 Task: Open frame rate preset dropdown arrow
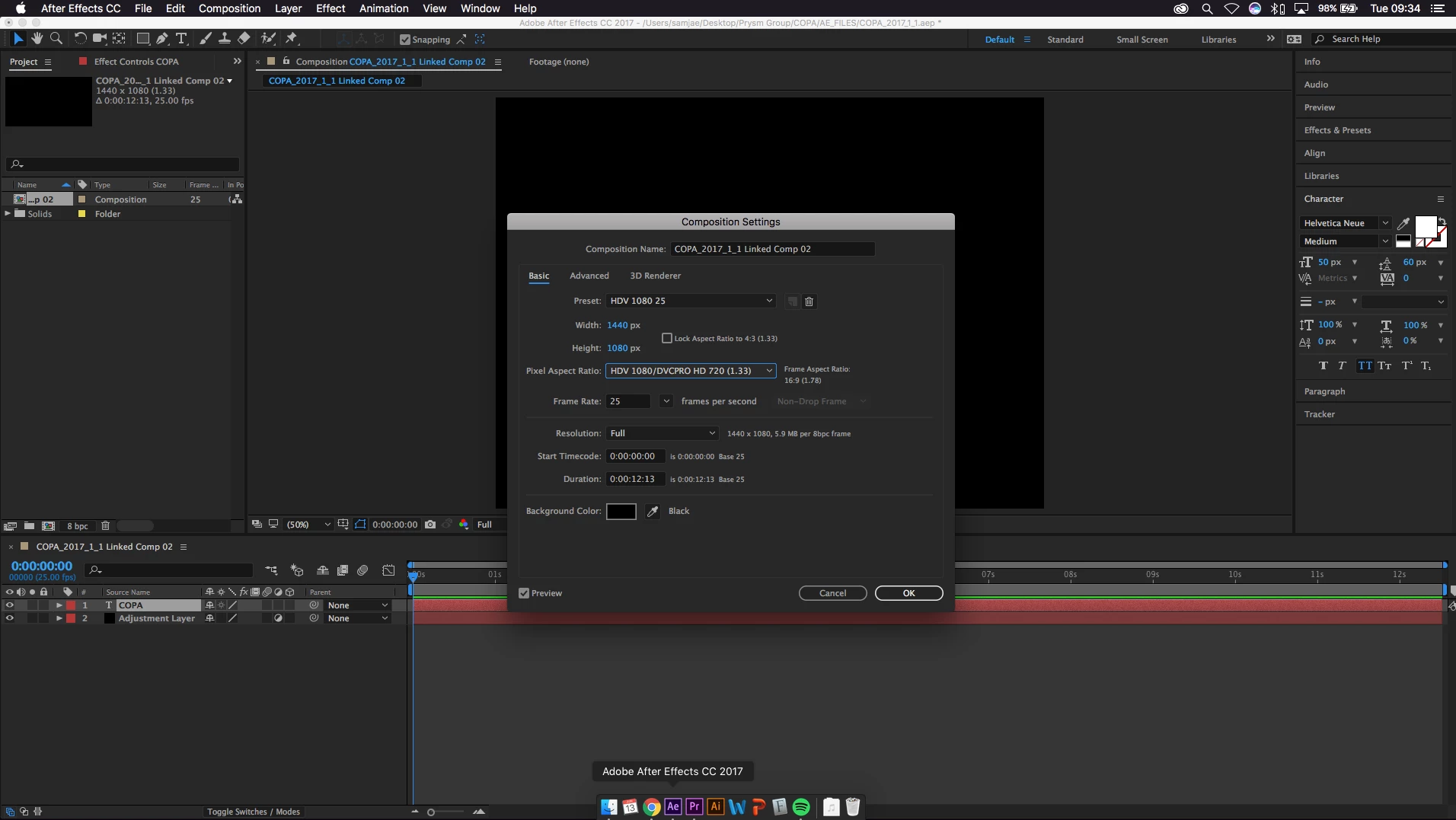pyautogui.click(x=666, y=401)
